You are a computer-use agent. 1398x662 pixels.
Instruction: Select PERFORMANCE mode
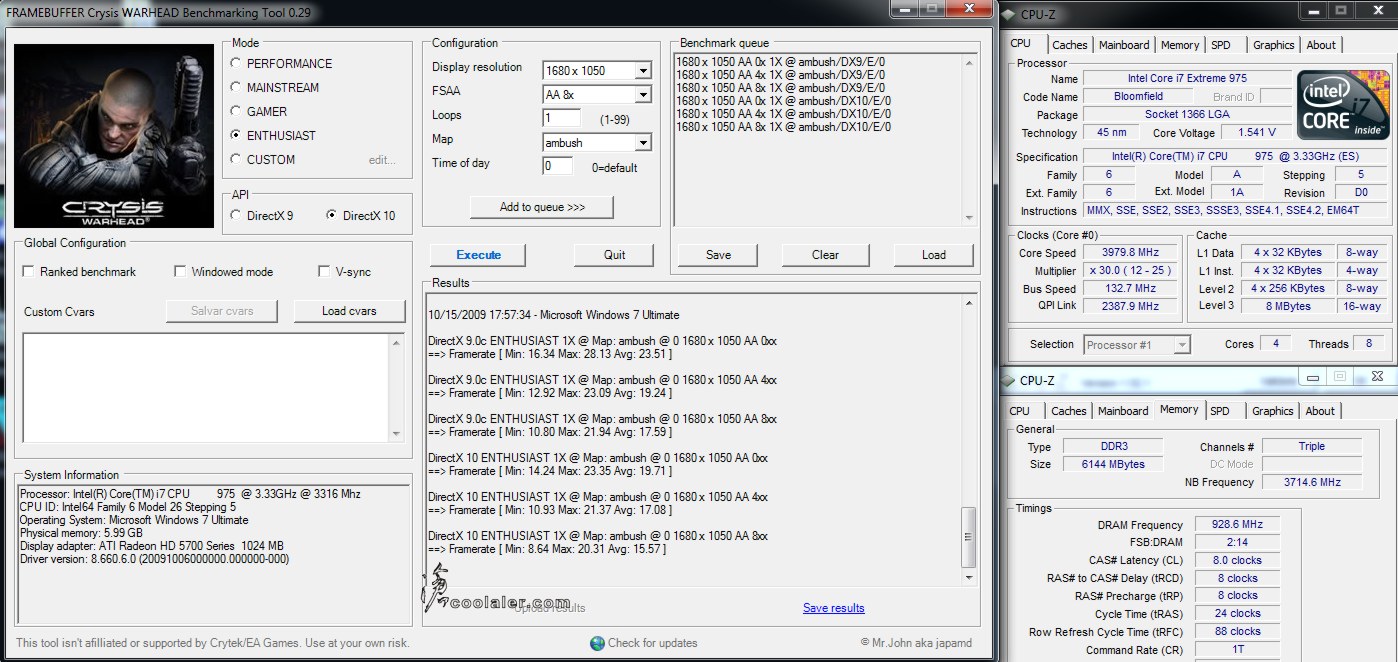click(x=236, y=63)
